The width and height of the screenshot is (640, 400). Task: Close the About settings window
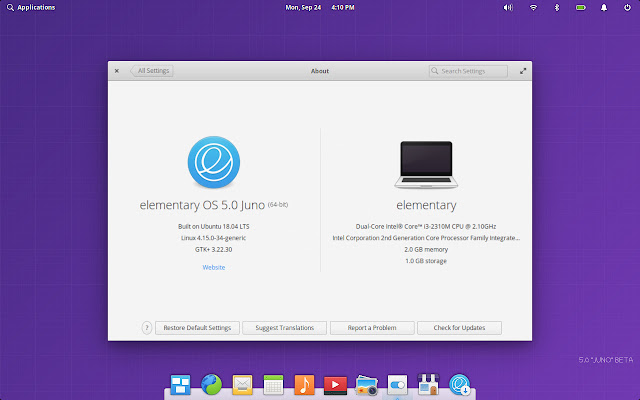point(117,71)
